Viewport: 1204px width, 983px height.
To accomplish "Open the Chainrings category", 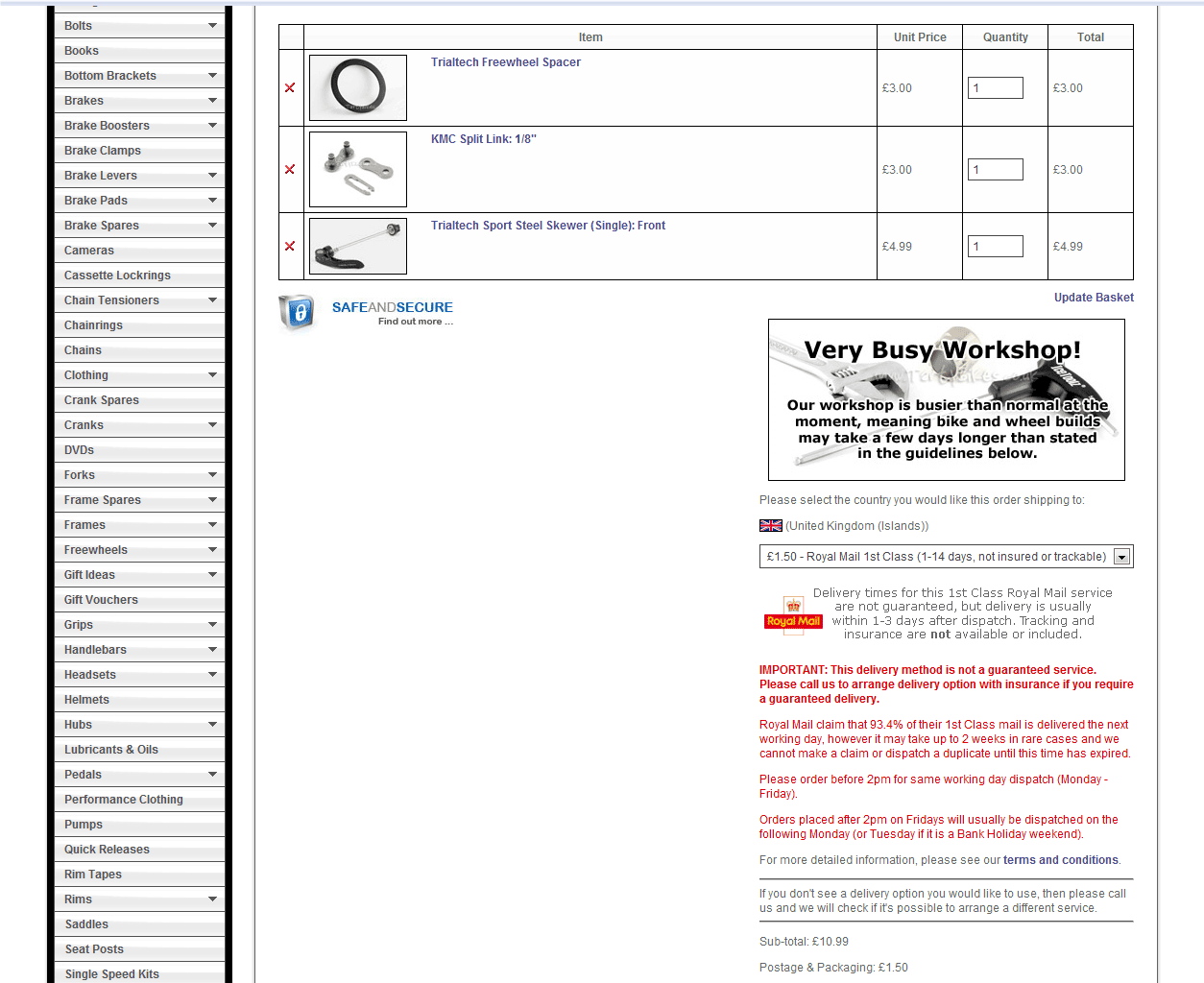I will coord(140,325).
